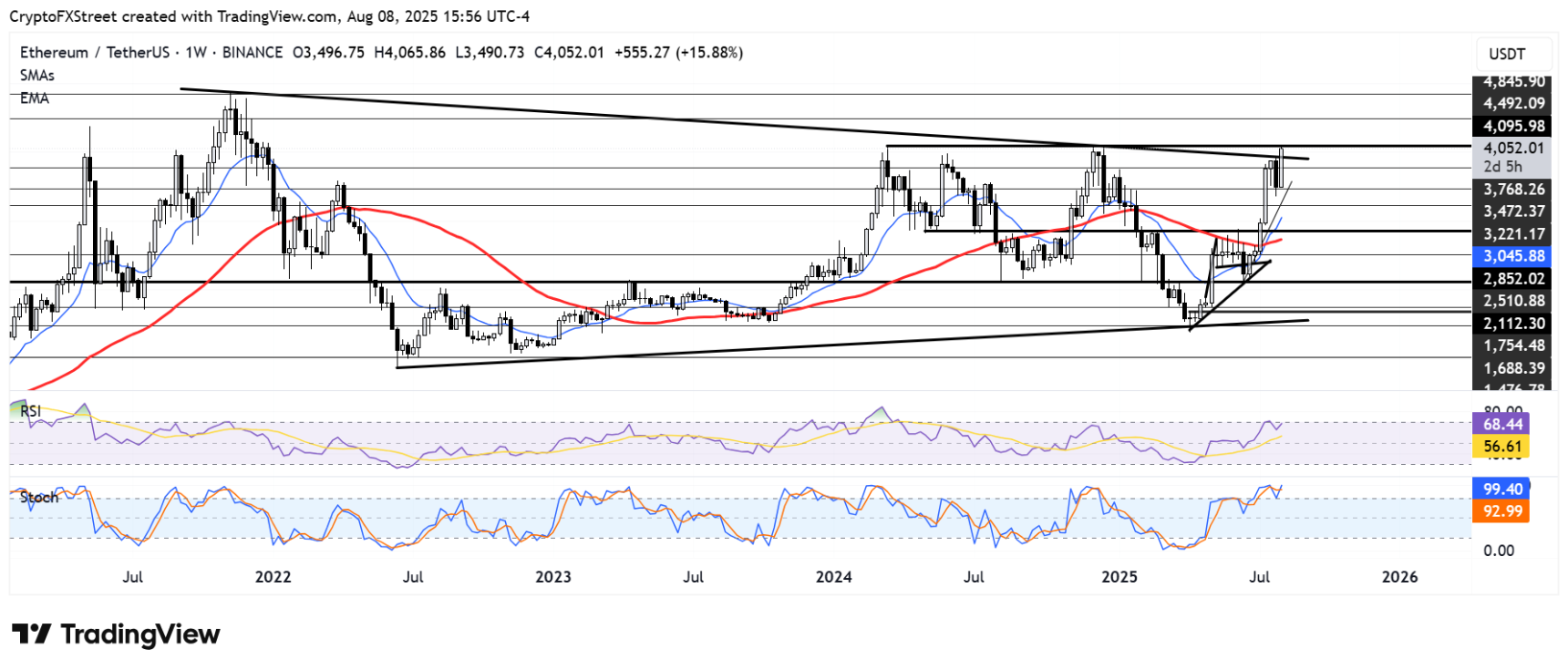
Task: Click the purple RSI value 68.44
Action: click(1502, 425)
